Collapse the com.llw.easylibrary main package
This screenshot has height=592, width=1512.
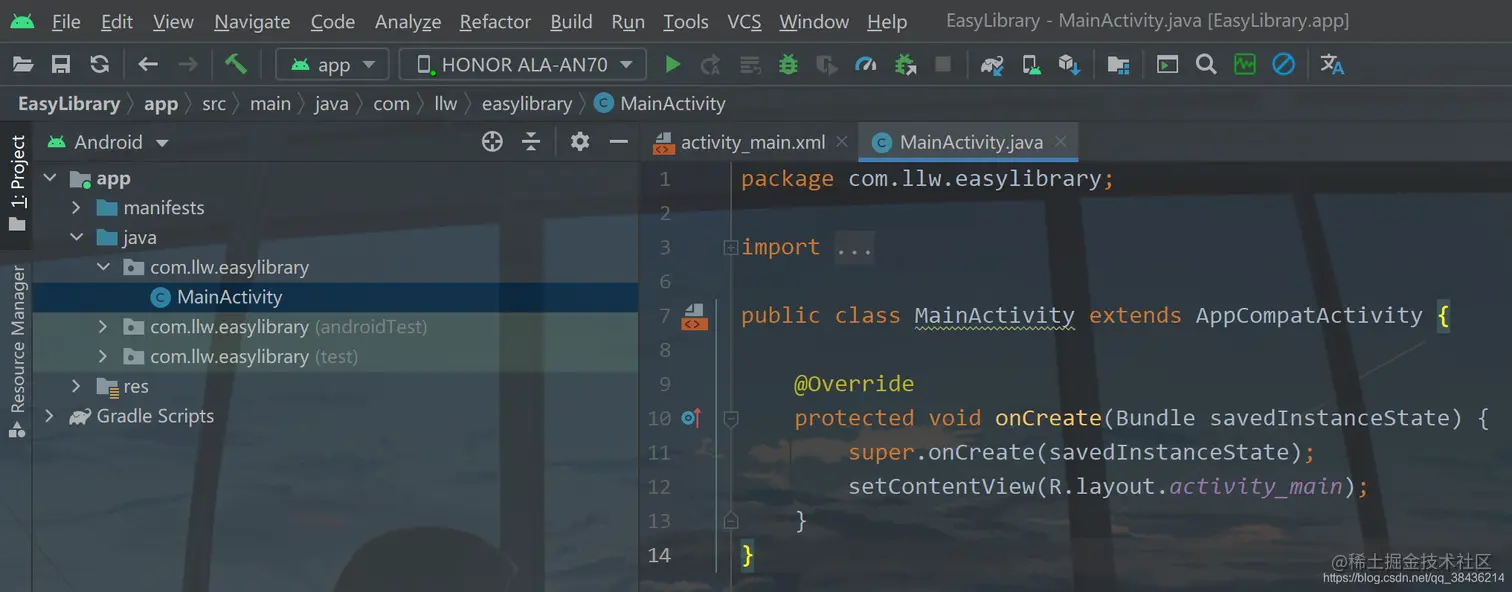coord(103,268)
